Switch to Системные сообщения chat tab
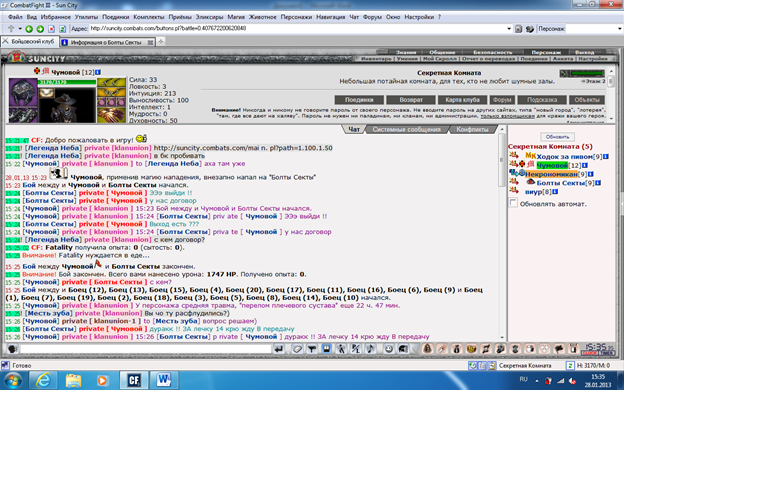The width and height of the screenshot is (768, 480). pos(406,130)
